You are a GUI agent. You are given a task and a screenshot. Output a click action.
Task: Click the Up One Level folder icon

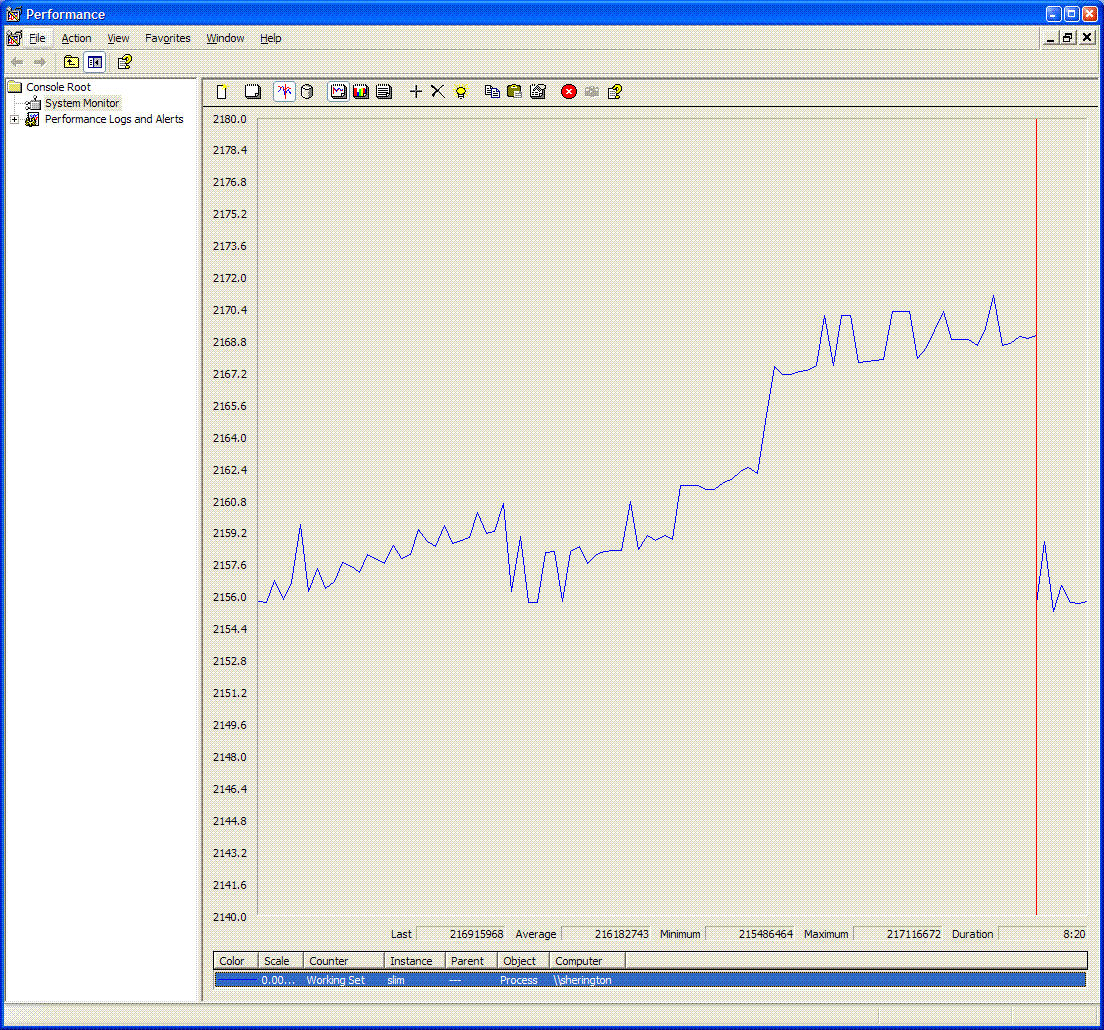click(x=71, y=62)
